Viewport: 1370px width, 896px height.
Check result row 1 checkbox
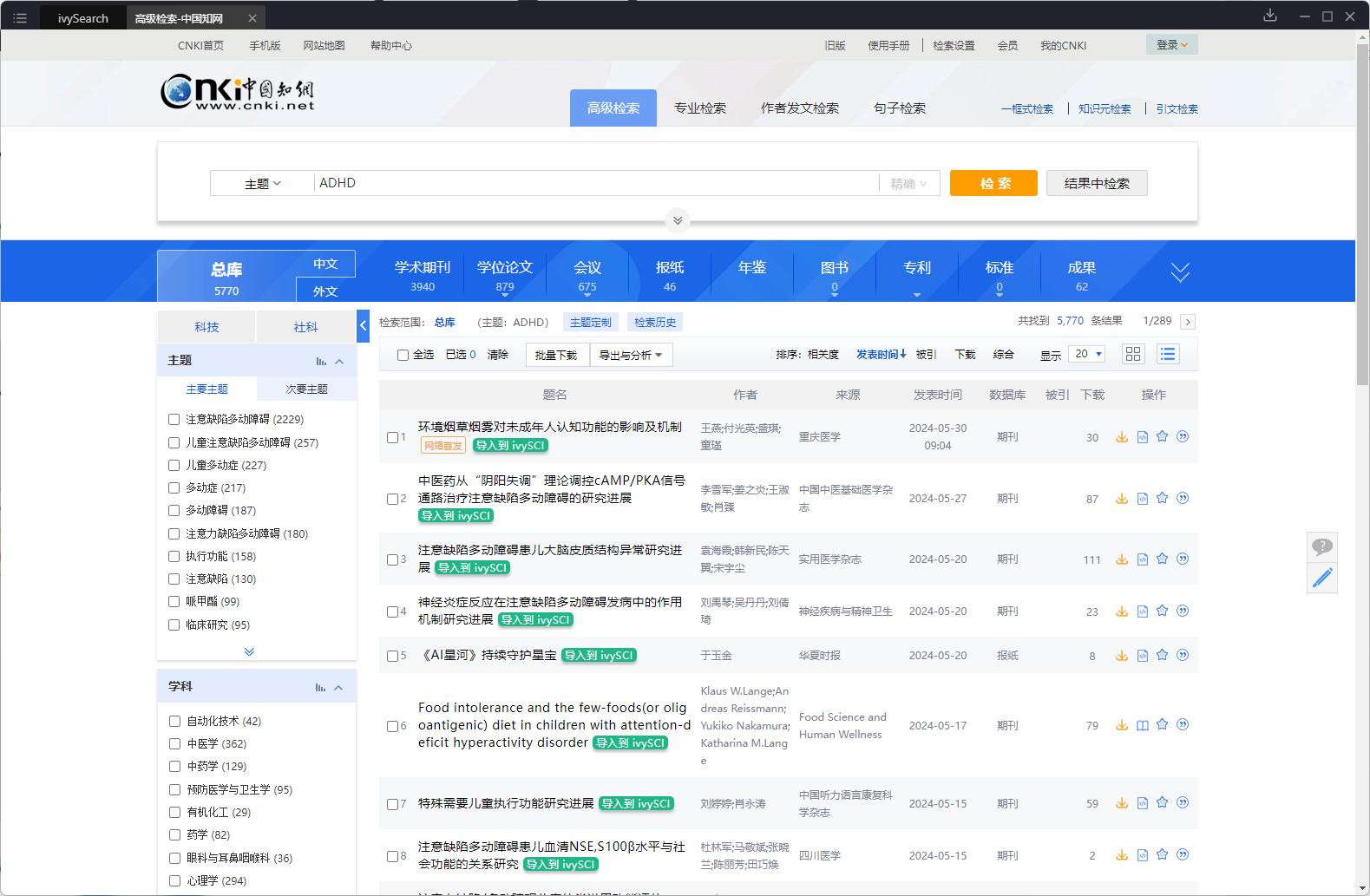point(392,437)
